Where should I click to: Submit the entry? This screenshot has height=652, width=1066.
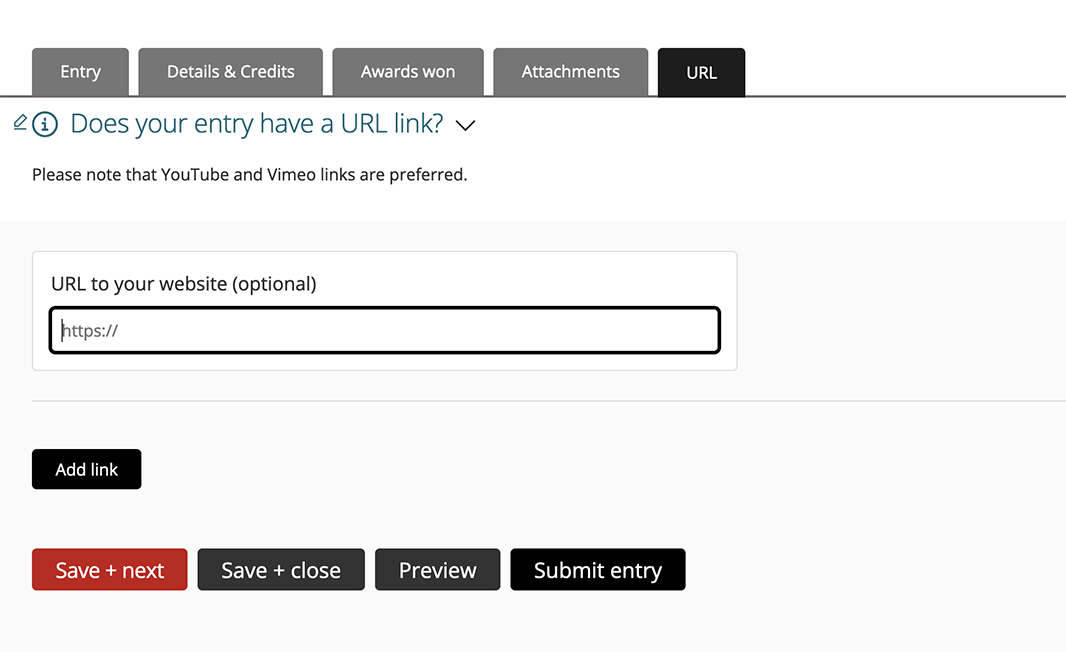click(597, 570)
